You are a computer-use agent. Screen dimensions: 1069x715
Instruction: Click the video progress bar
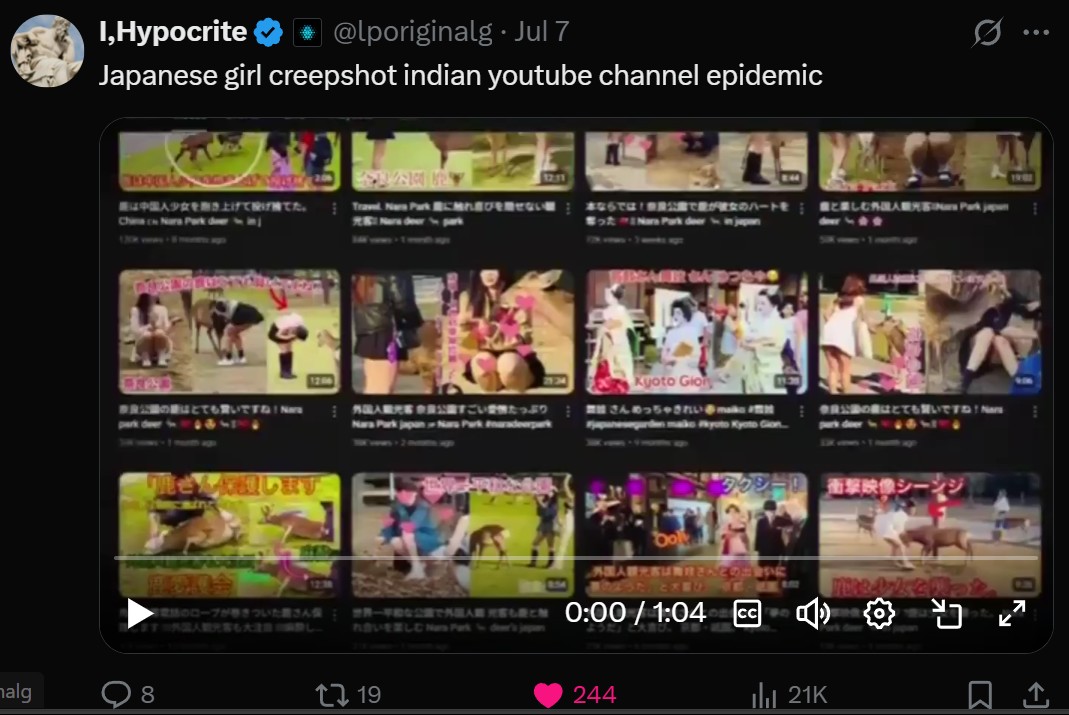[x=576, y=558]
